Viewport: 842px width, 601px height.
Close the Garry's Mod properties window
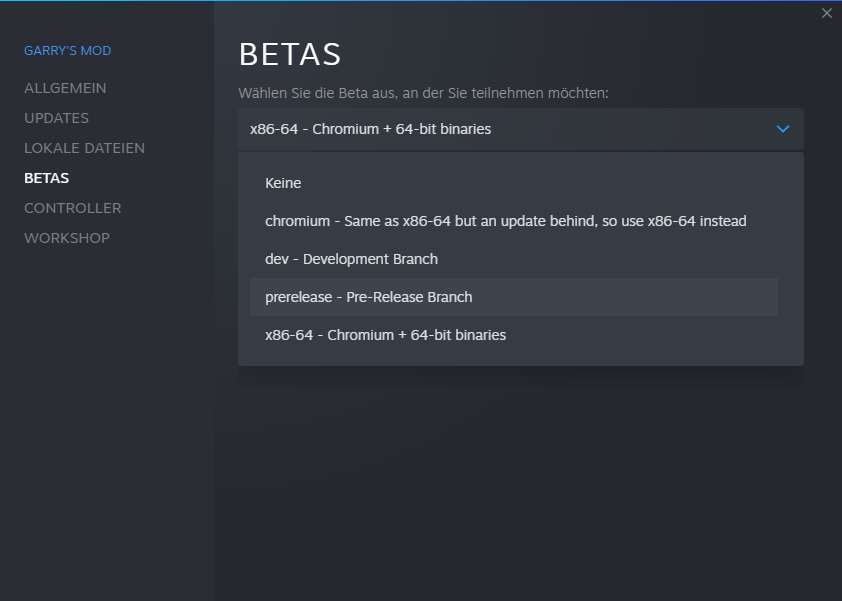click(x=826, y=13)
